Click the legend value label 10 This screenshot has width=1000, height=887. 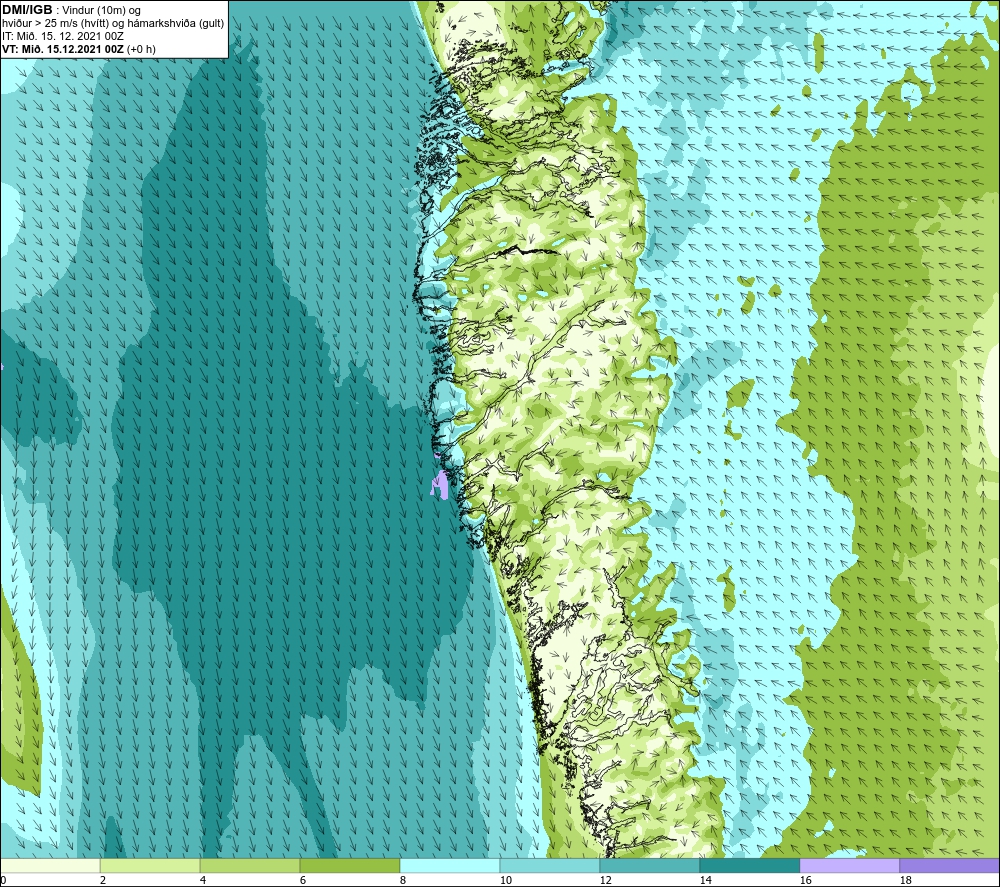[506, 881]
